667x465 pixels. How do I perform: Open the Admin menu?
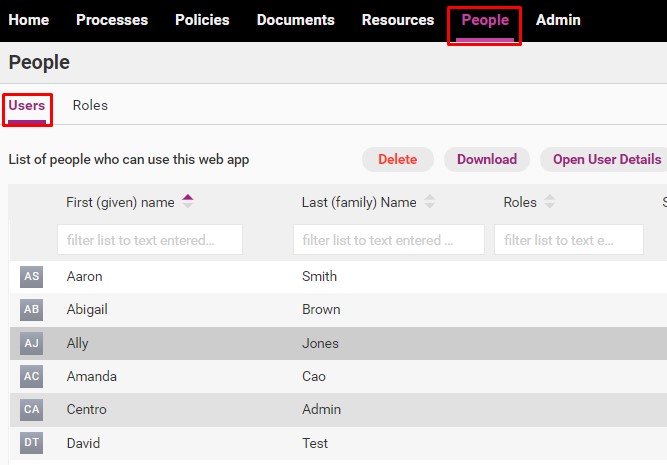click(x=558, y=20)
